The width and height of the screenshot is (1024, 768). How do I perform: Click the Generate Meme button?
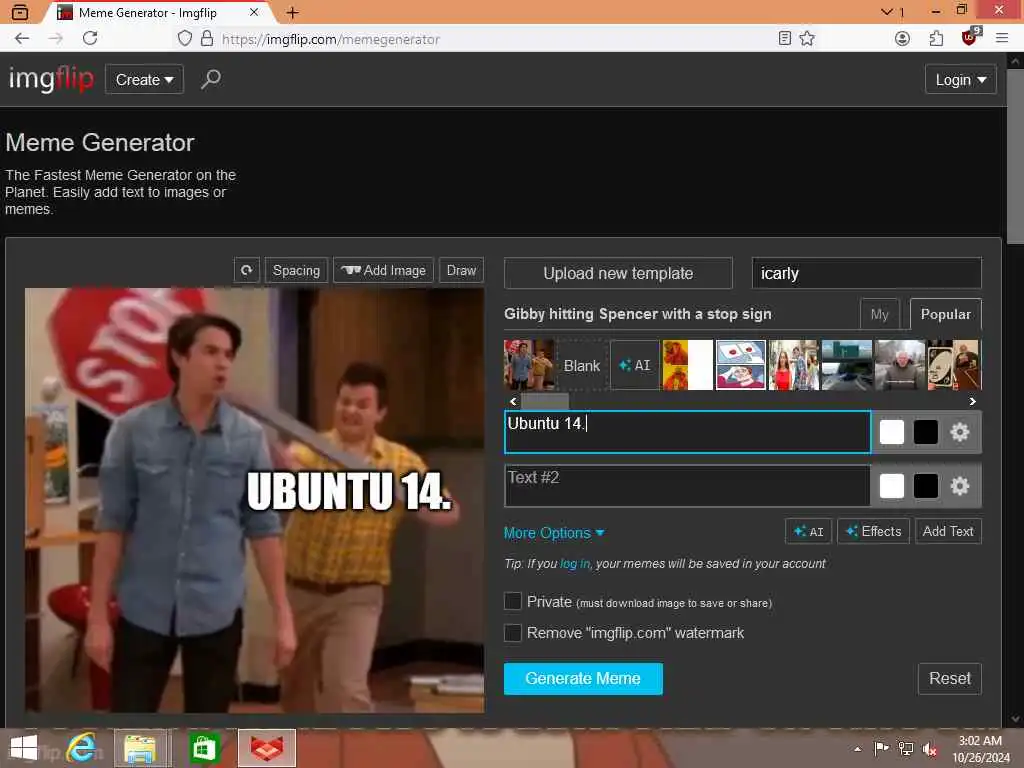583,679
